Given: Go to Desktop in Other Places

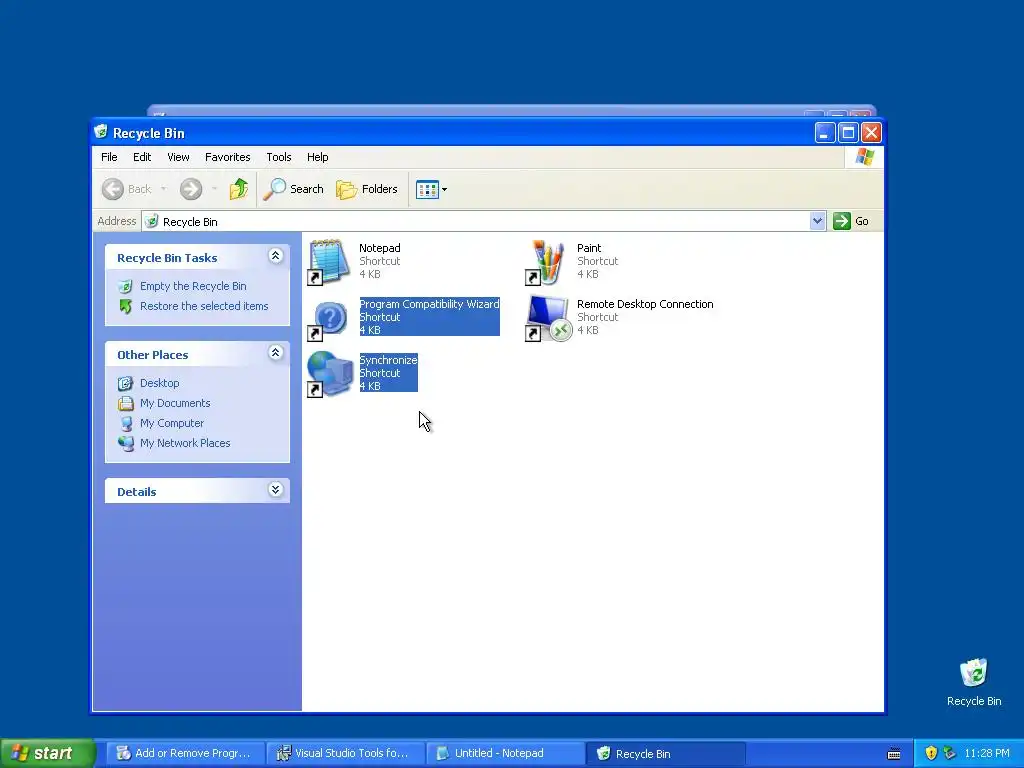Looking at the screenshot, I should tap(159, 383).
